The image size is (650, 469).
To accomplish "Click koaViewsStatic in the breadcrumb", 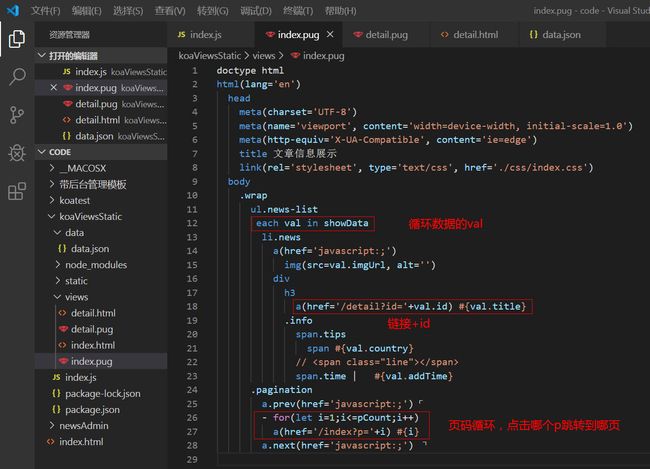I will [209, 56].
